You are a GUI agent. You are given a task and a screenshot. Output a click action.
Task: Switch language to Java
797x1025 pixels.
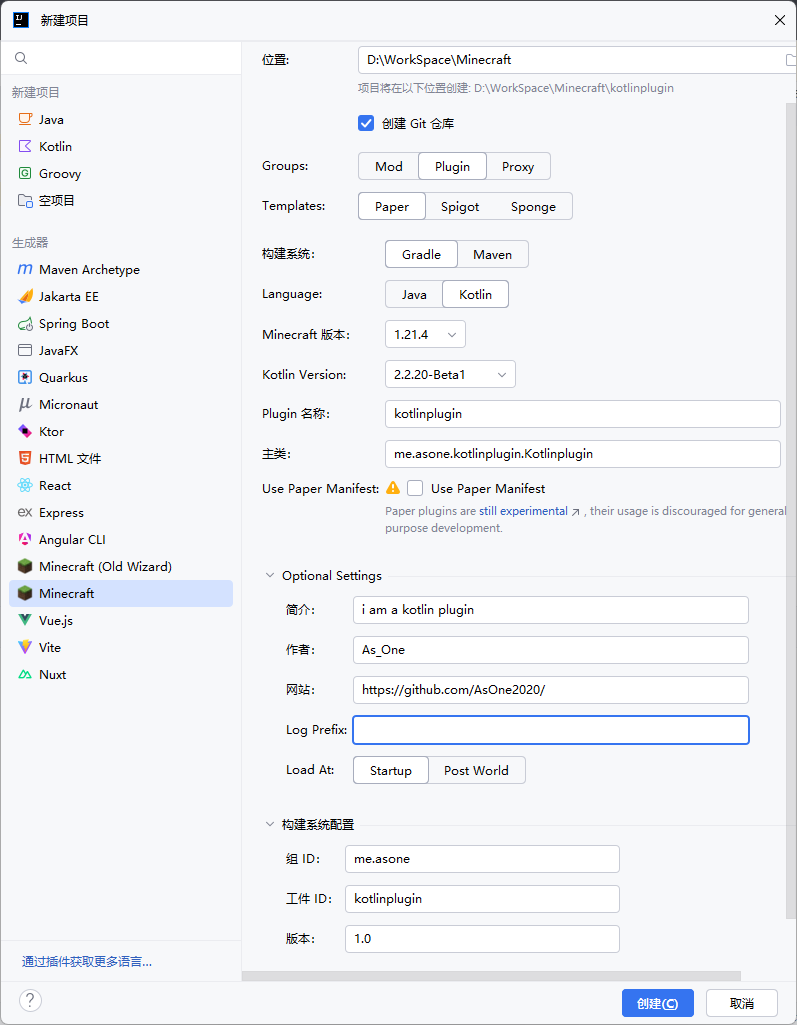tap(414, 294)
